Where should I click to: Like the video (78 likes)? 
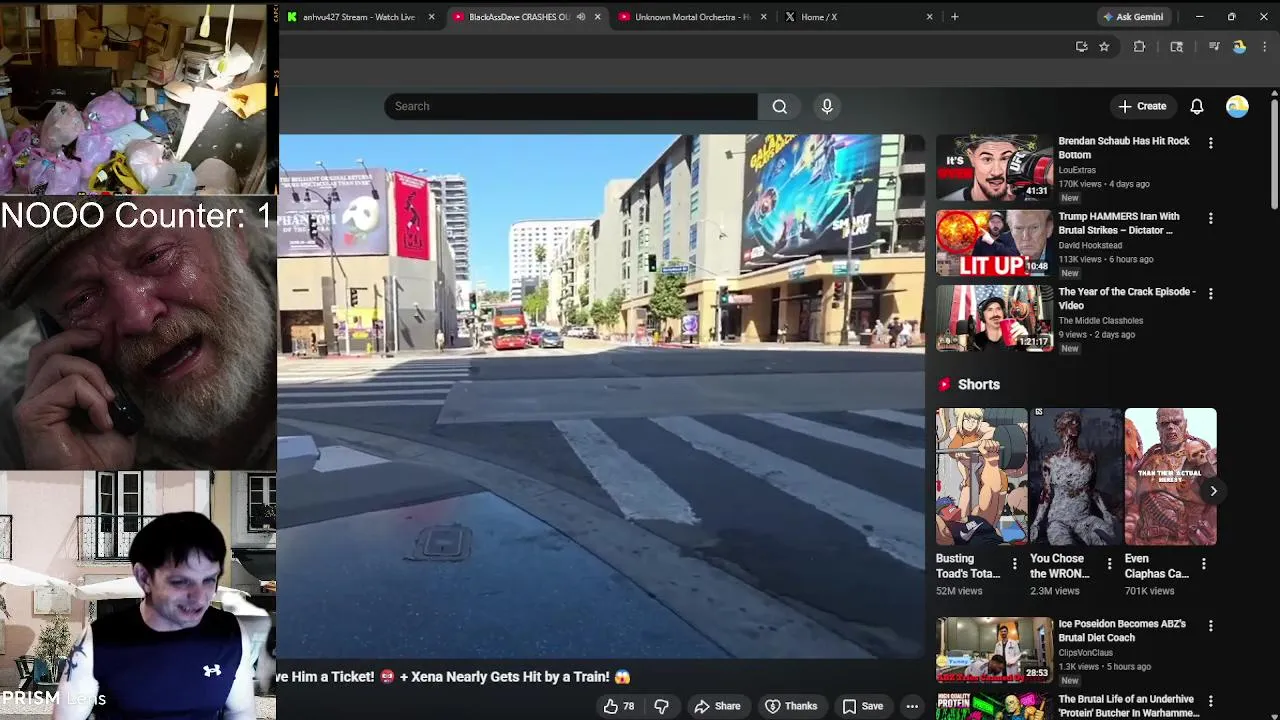point(618,706)
